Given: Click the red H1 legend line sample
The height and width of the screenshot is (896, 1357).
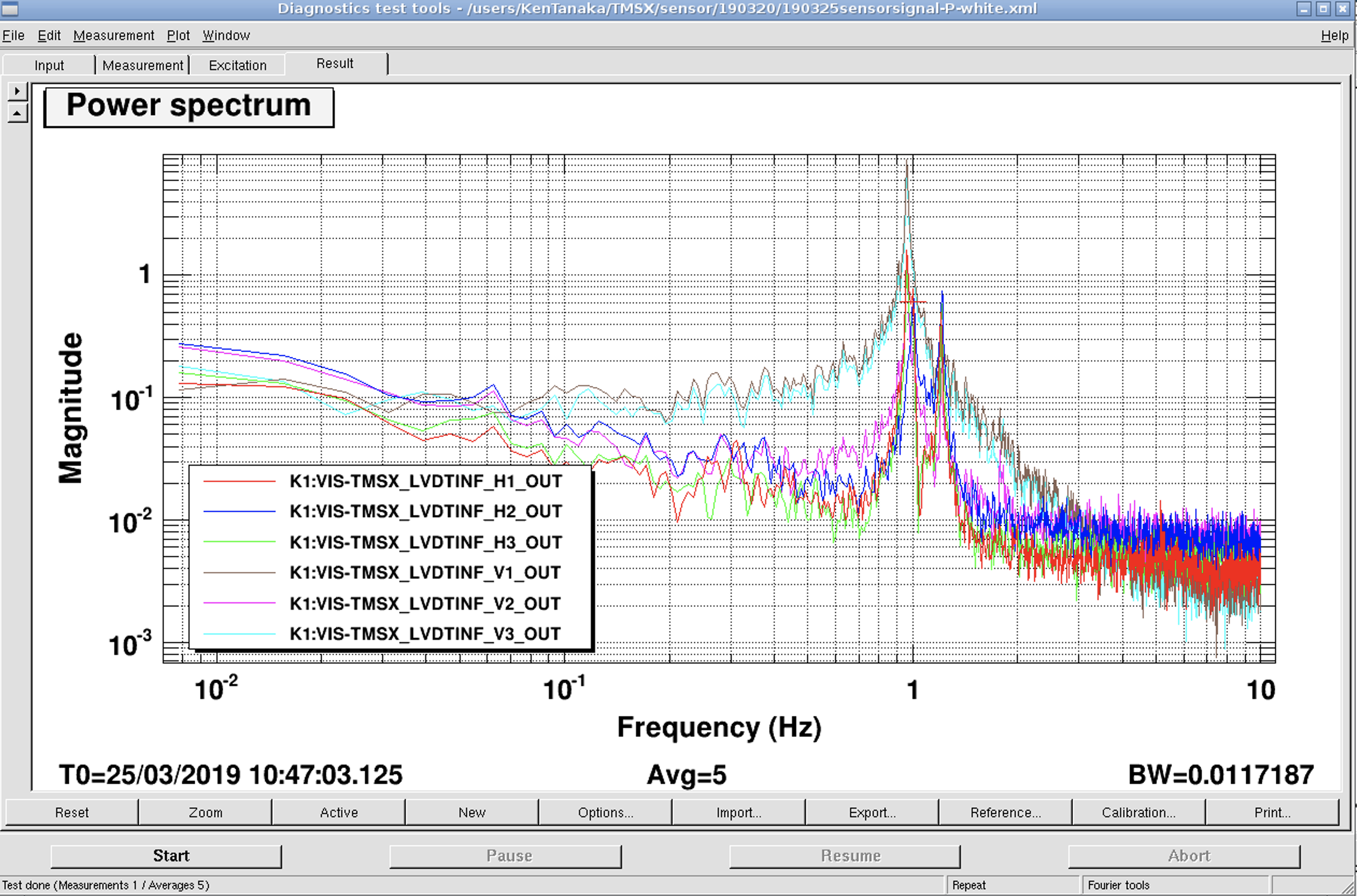Looking at the screenshot, I should [x=239, y=482].
